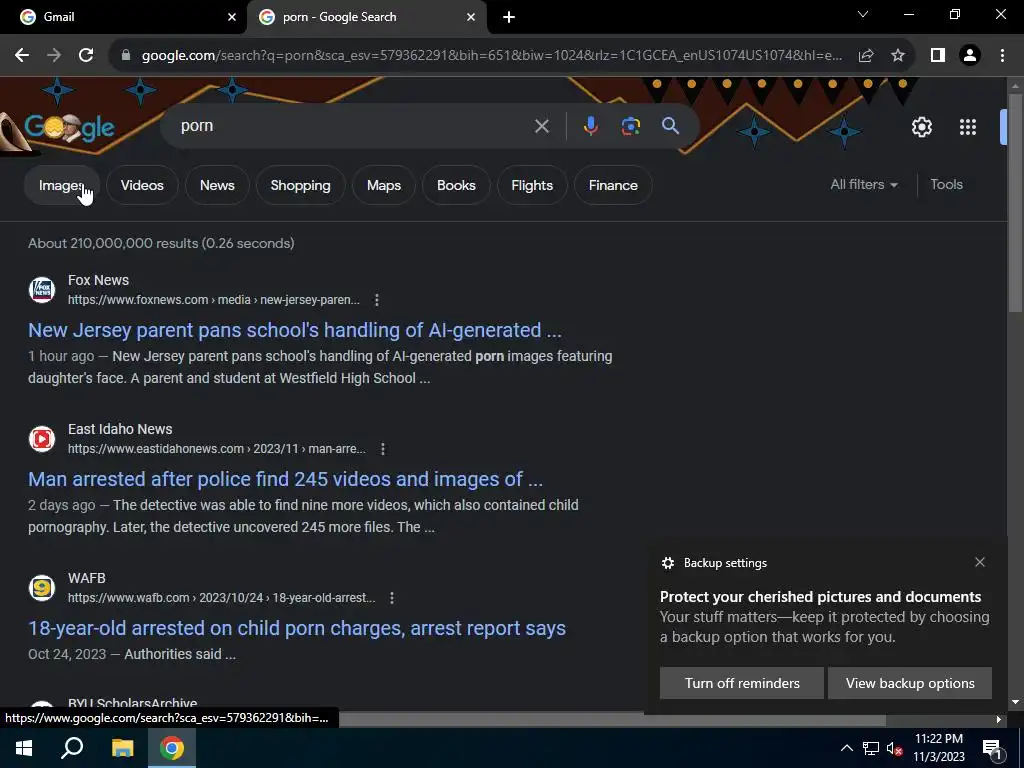Screen dimensions: 1024x768
Task: Click the WAFB site favicon
Action: click(x=42, y=588)
